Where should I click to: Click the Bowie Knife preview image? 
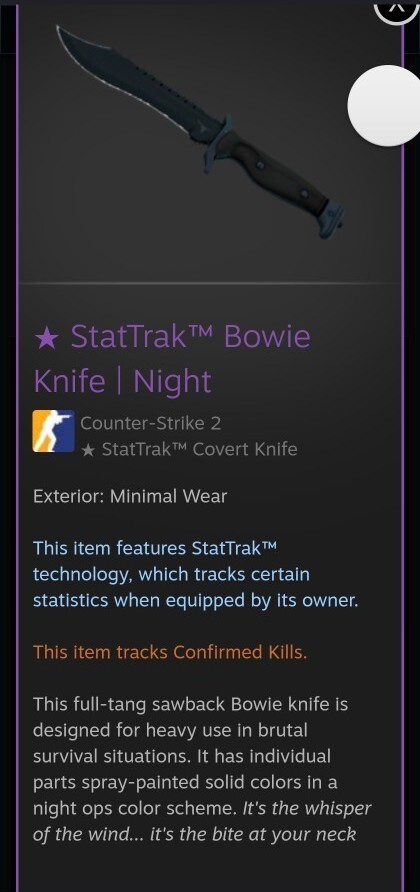pos(200,131)
